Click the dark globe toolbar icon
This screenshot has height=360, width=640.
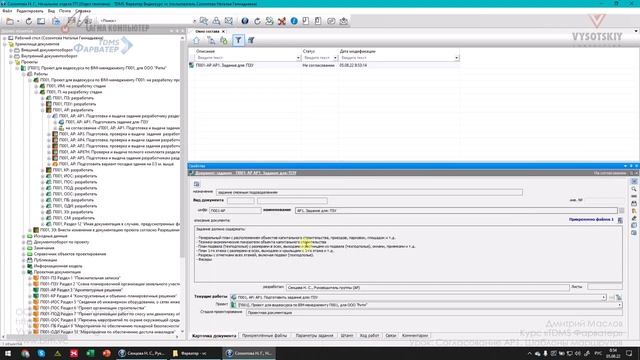[245, 21]
